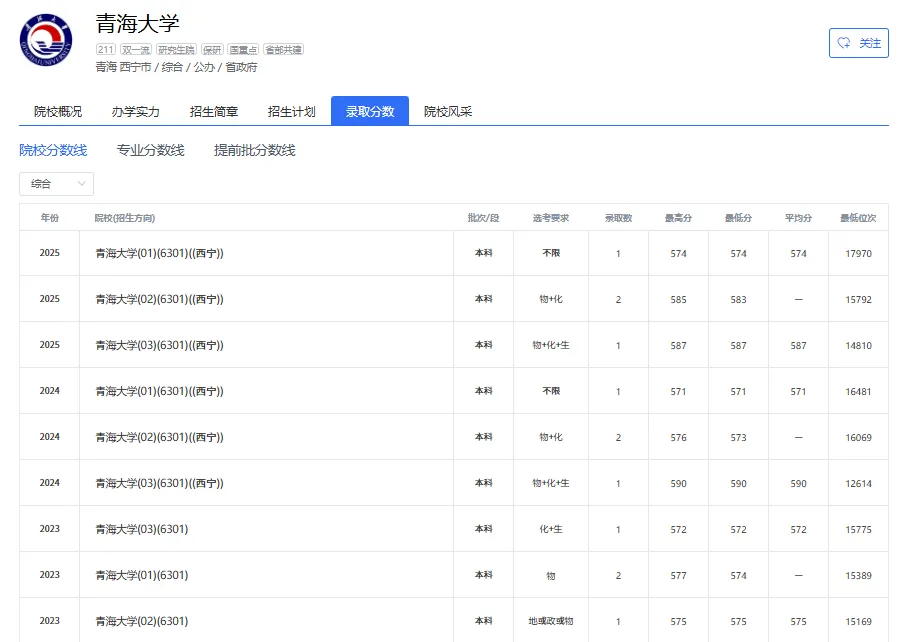This screenshot has height=642, width=906.
Task: Click the lowest rank value 12614
Action: tap(859, 484)
